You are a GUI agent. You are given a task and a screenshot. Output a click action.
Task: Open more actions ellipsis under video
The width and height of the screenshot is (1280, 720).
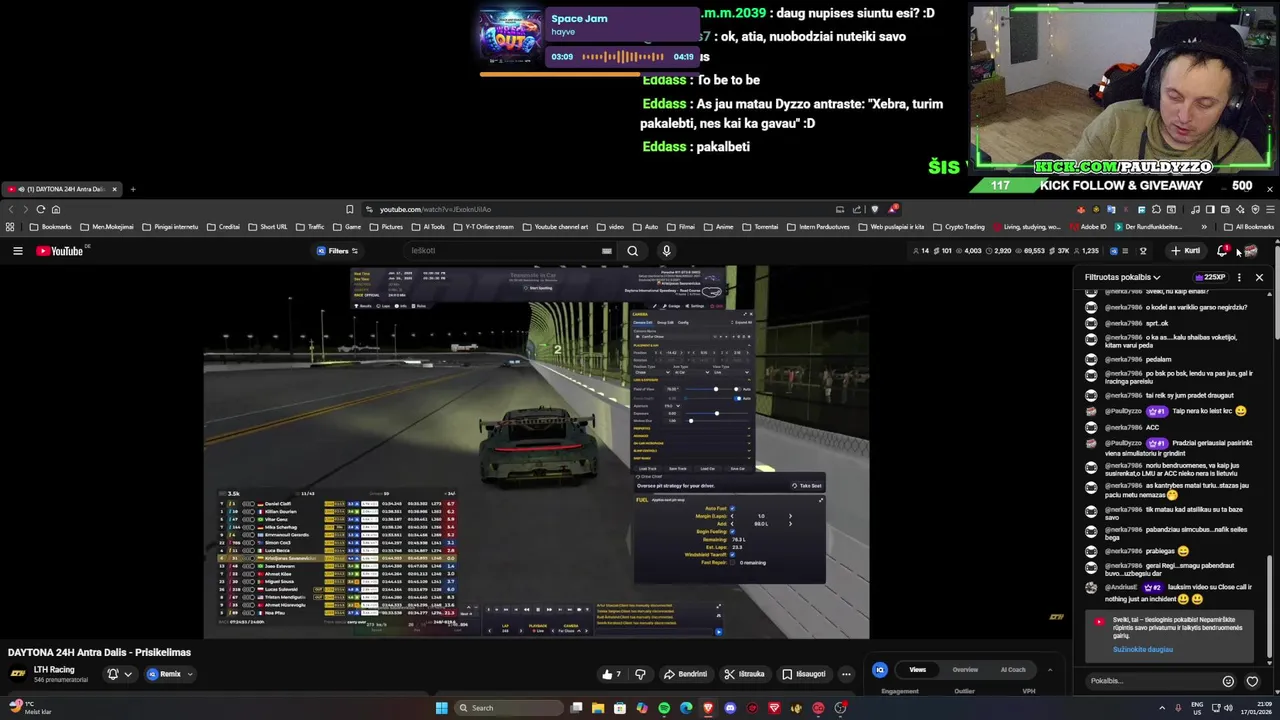pyautogui.click(x=846, y=674)
